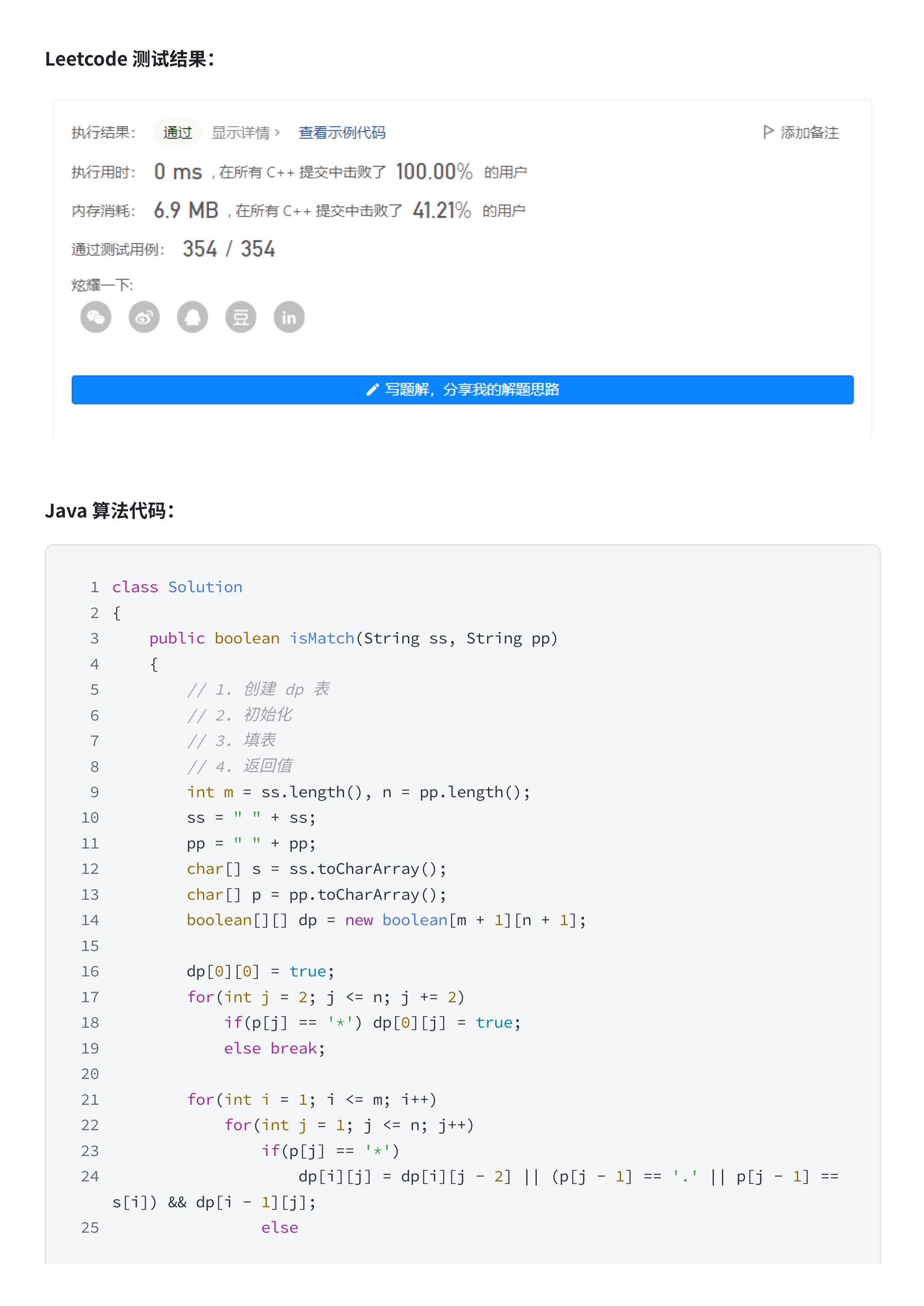Click the Leetcode 测试结果 heading
The height and width of the screenshot is (1306, 924).
coord(129,58)
